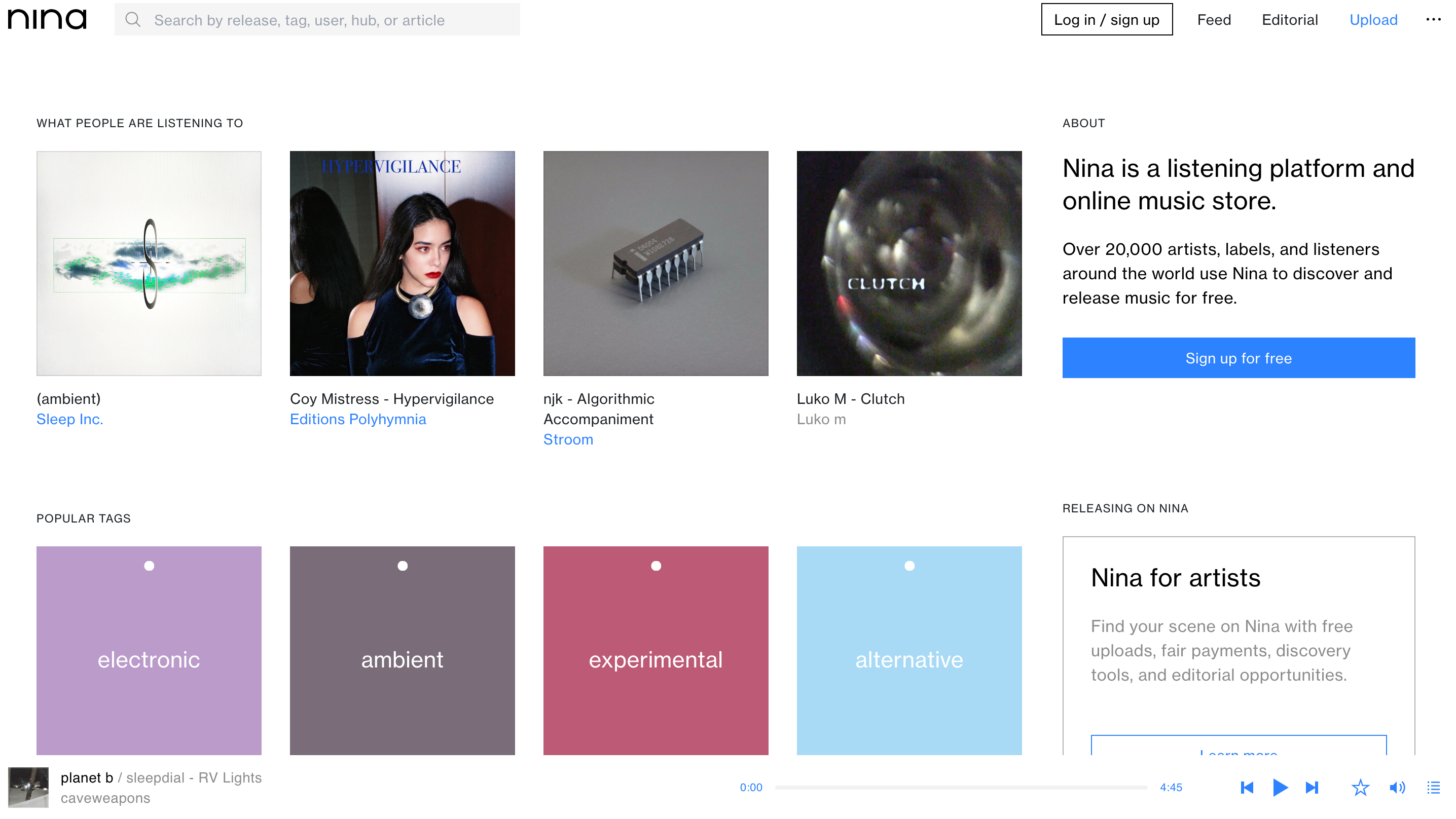Click 'njk - Algorithmic Accompaniment' title
The width and height of the screenshot is (1456, 819).
click(x=599, y=409)
